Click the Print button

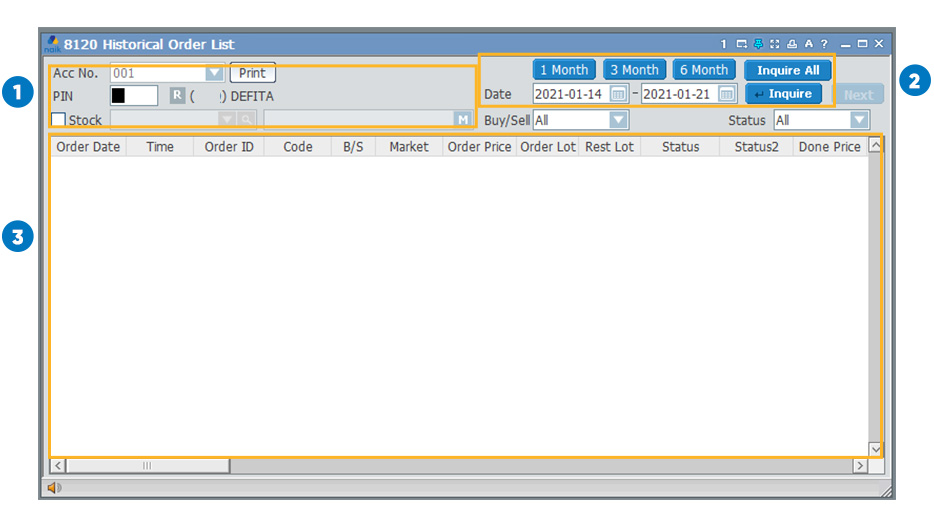[x=252, y=73]
